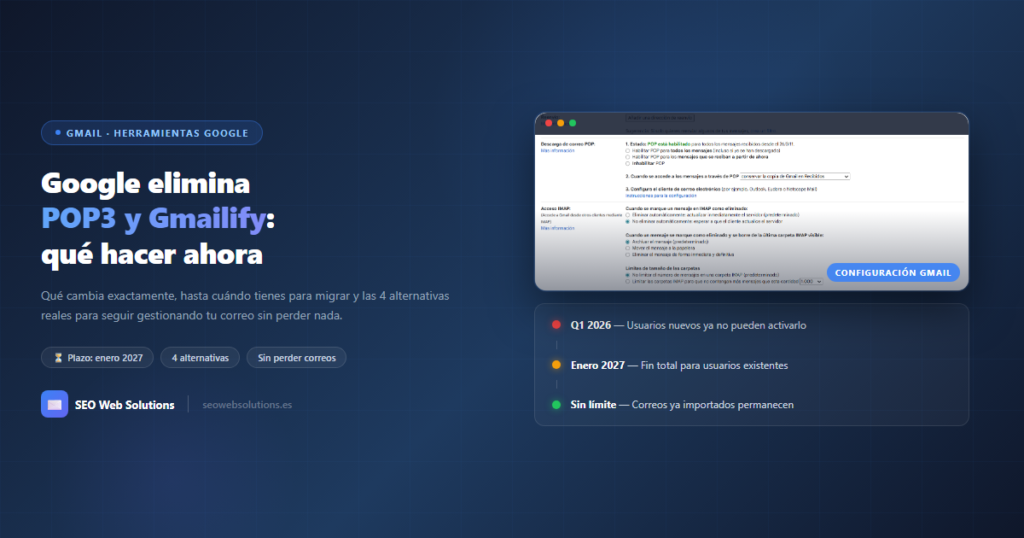1024x538 pixels.
Task: Select 'Habilitar POP ... a partir de ahora' radio
Action: point(628,157)
